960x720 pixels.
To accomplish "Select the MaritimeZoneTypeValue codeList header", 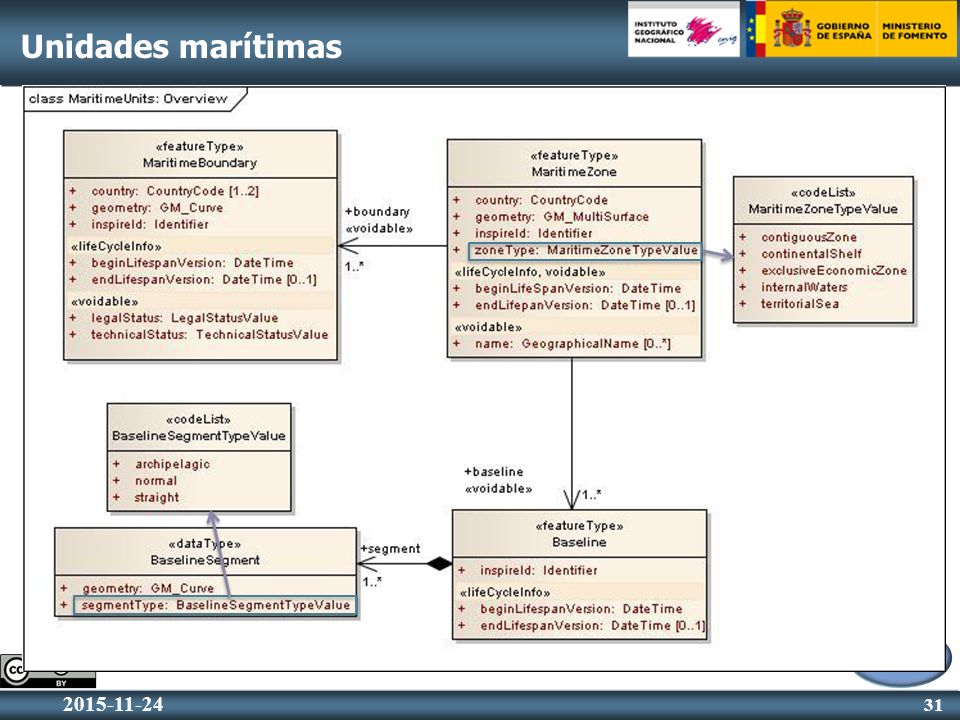I will (x=823, y=201).
